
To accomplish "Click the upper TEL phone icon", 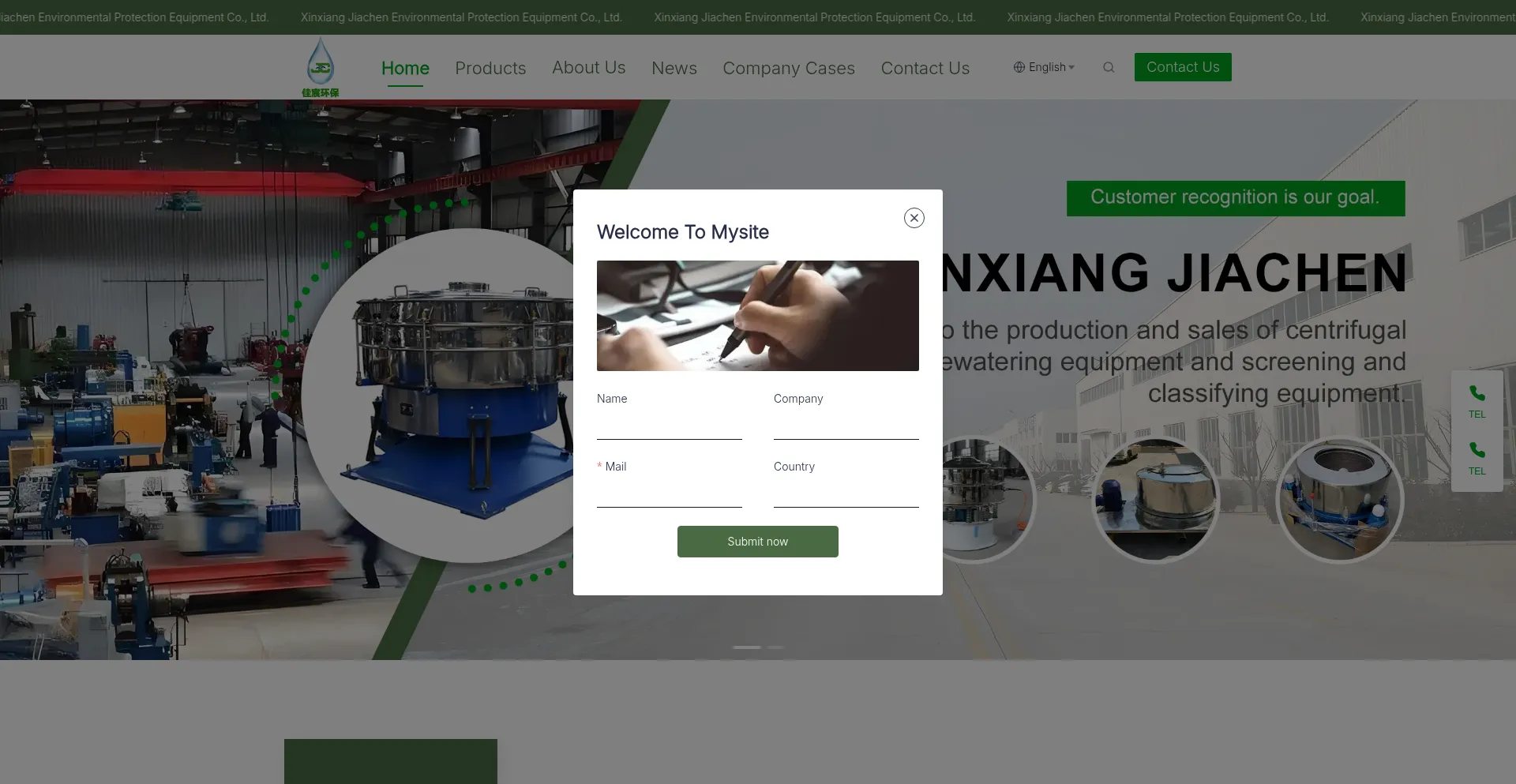I will click(x=1477, y=393).
